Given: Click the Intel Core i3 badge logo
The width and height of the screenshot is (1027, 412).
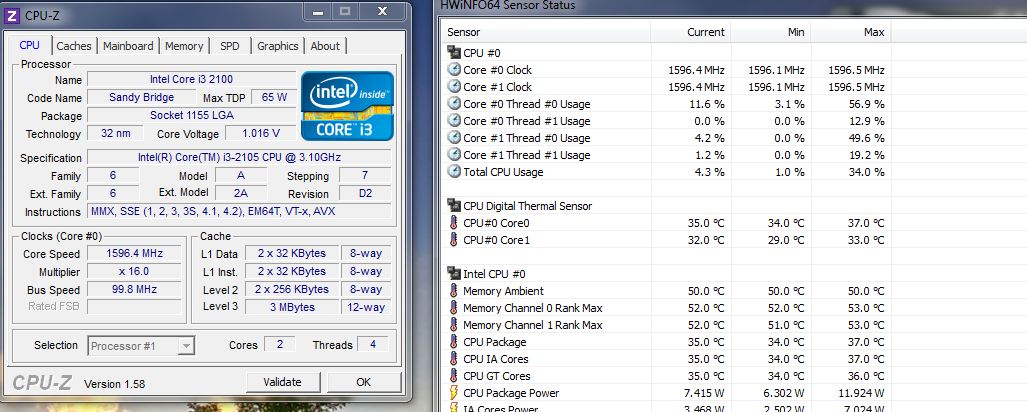Looking at the screenshot, I should click(x=347, y=106).
